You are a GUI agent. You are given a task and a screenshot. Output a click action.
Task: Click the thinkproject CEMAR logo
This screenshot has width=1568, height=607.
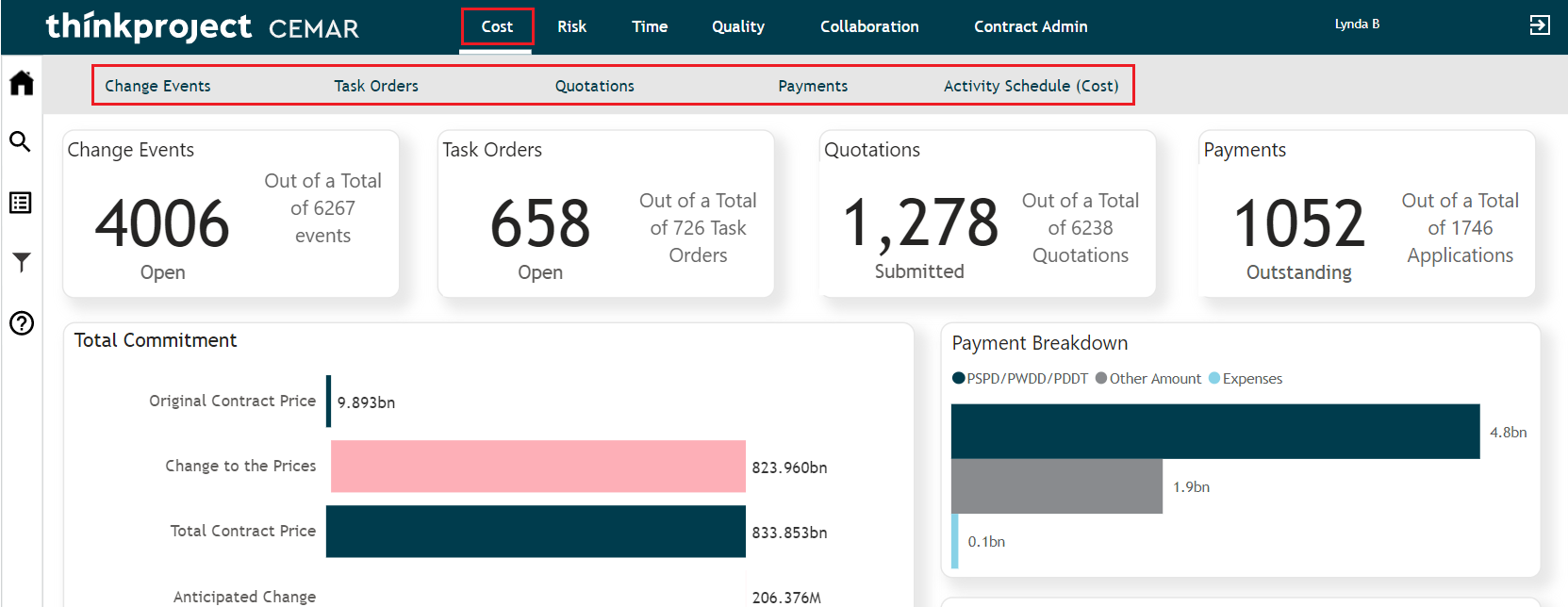(202, 26)
